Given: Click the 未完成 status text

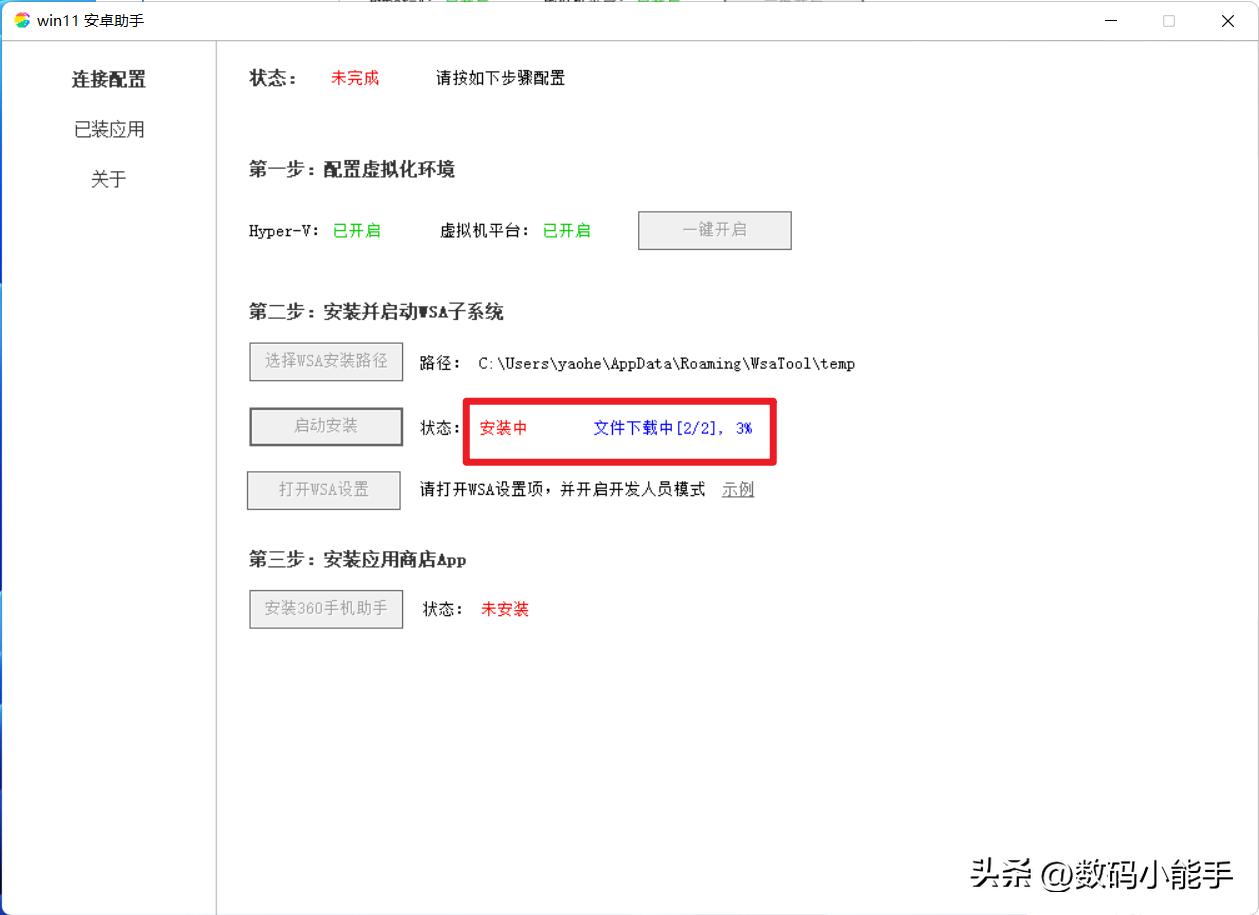Looking at the screenshot, I should pos(355,78).
